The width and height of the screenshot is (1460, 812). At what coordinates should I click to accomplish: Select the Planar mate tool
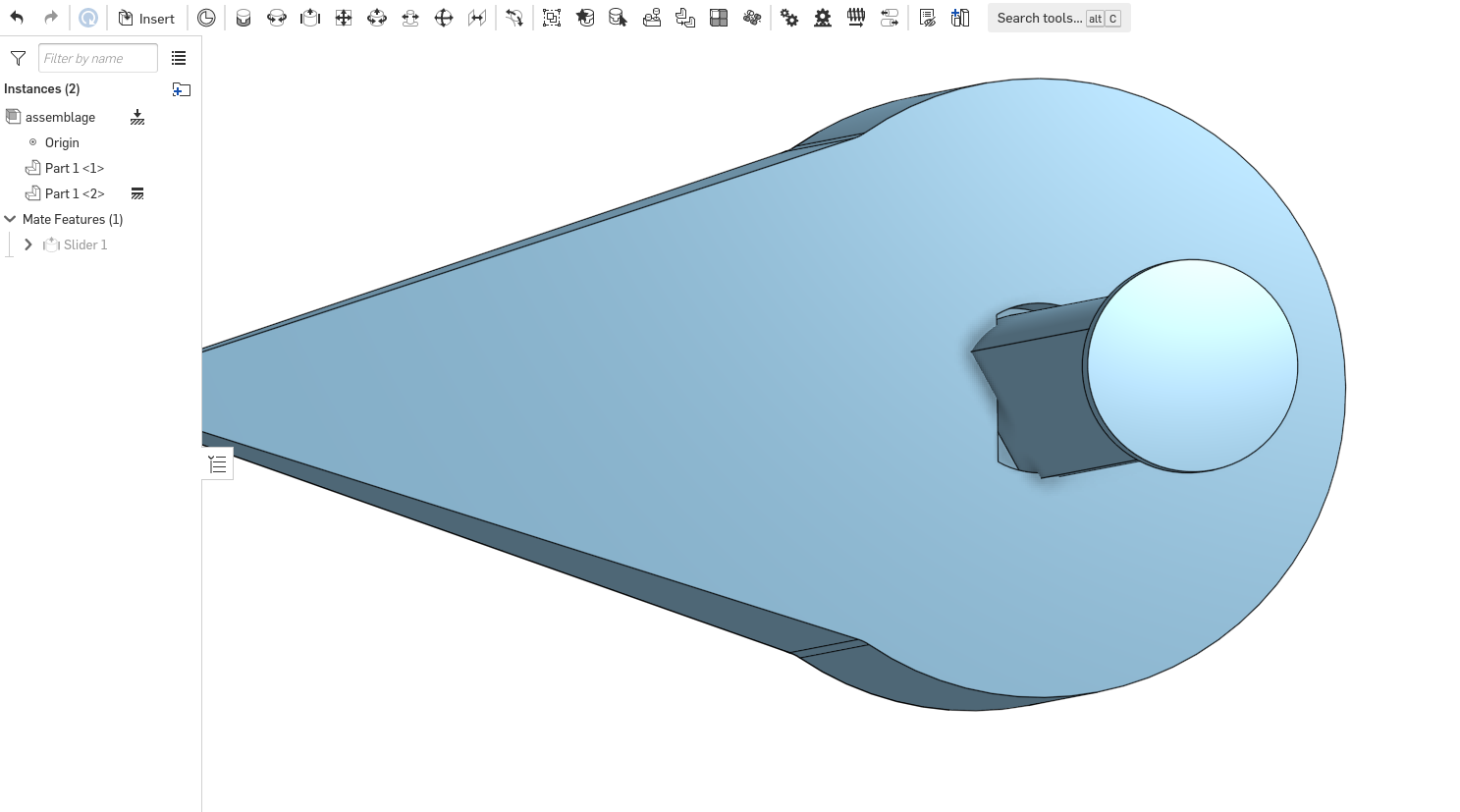point(344,18)
